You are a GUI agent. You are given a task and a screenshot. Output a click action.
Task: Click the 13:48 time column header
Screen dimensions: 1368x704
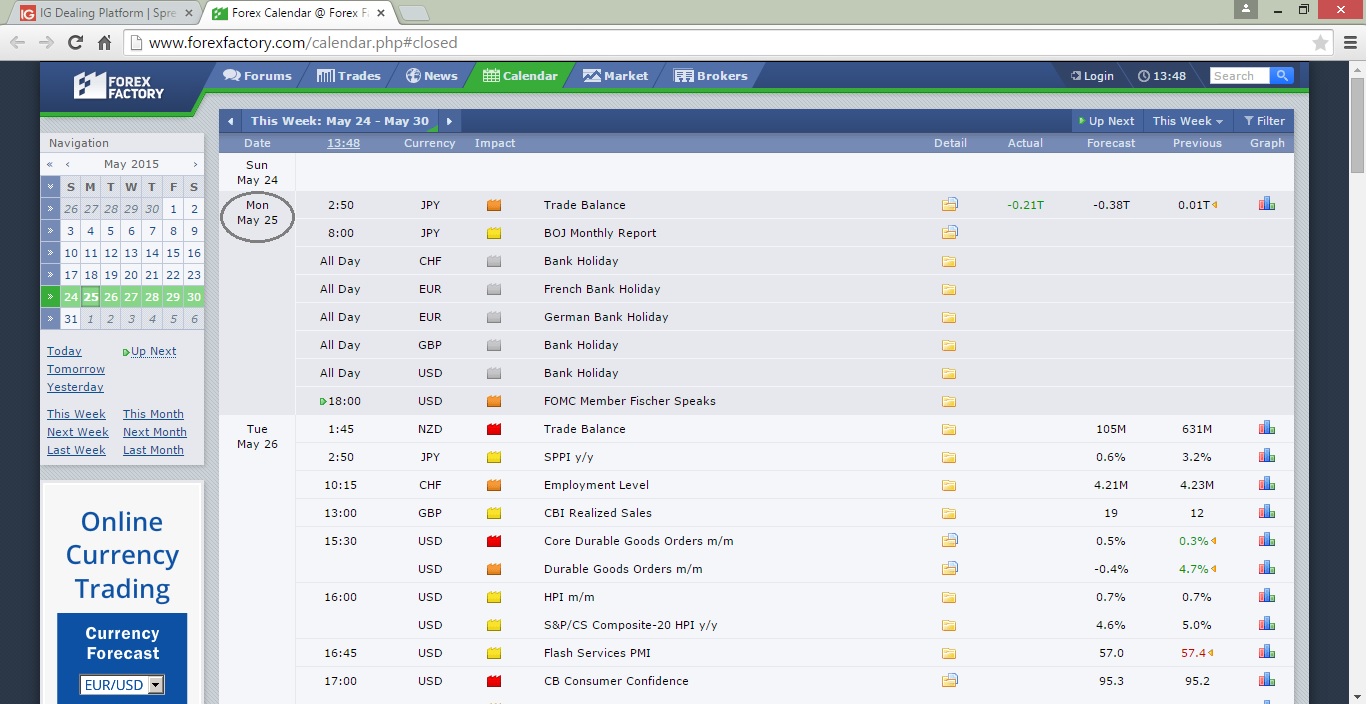(343, 143)
